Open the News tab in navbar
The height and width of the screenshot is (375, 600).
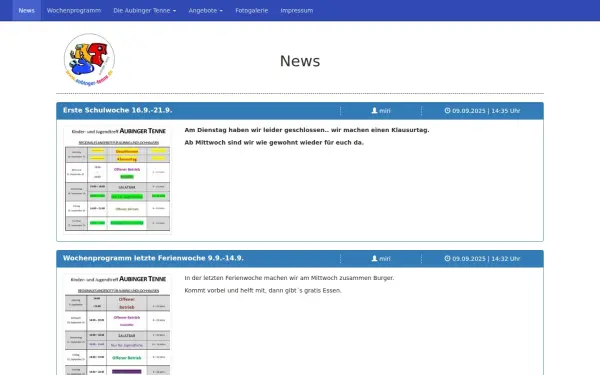27,10
